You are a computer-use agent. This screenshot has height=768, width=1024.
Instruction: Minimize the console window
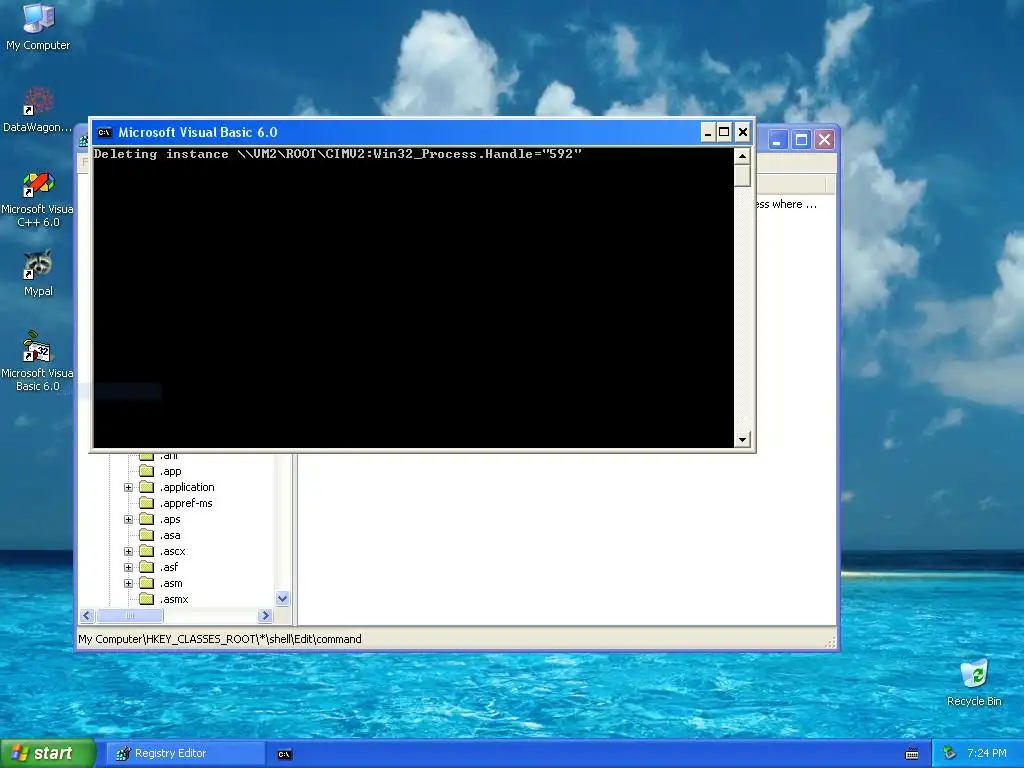[x=708, y=133]
